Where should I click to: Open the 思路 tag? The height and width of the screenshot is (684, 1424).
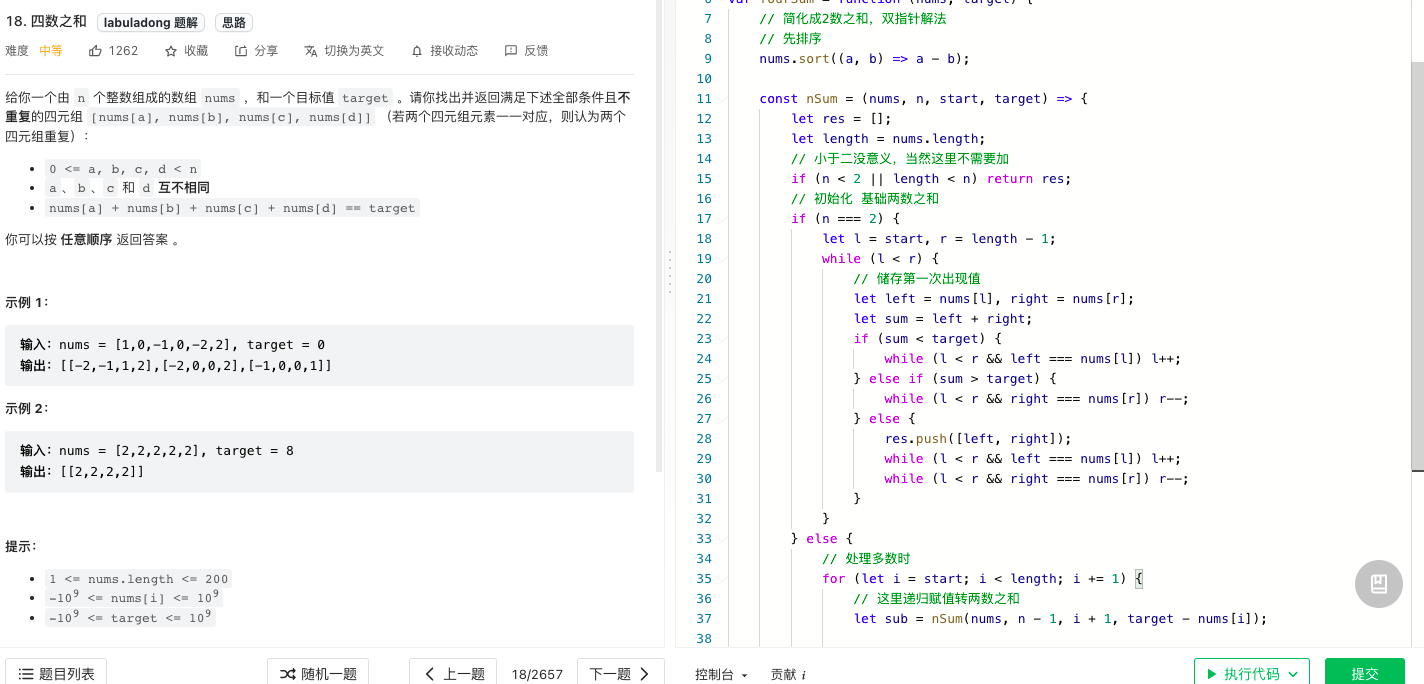pyautogui.click(x=233, y=22)
